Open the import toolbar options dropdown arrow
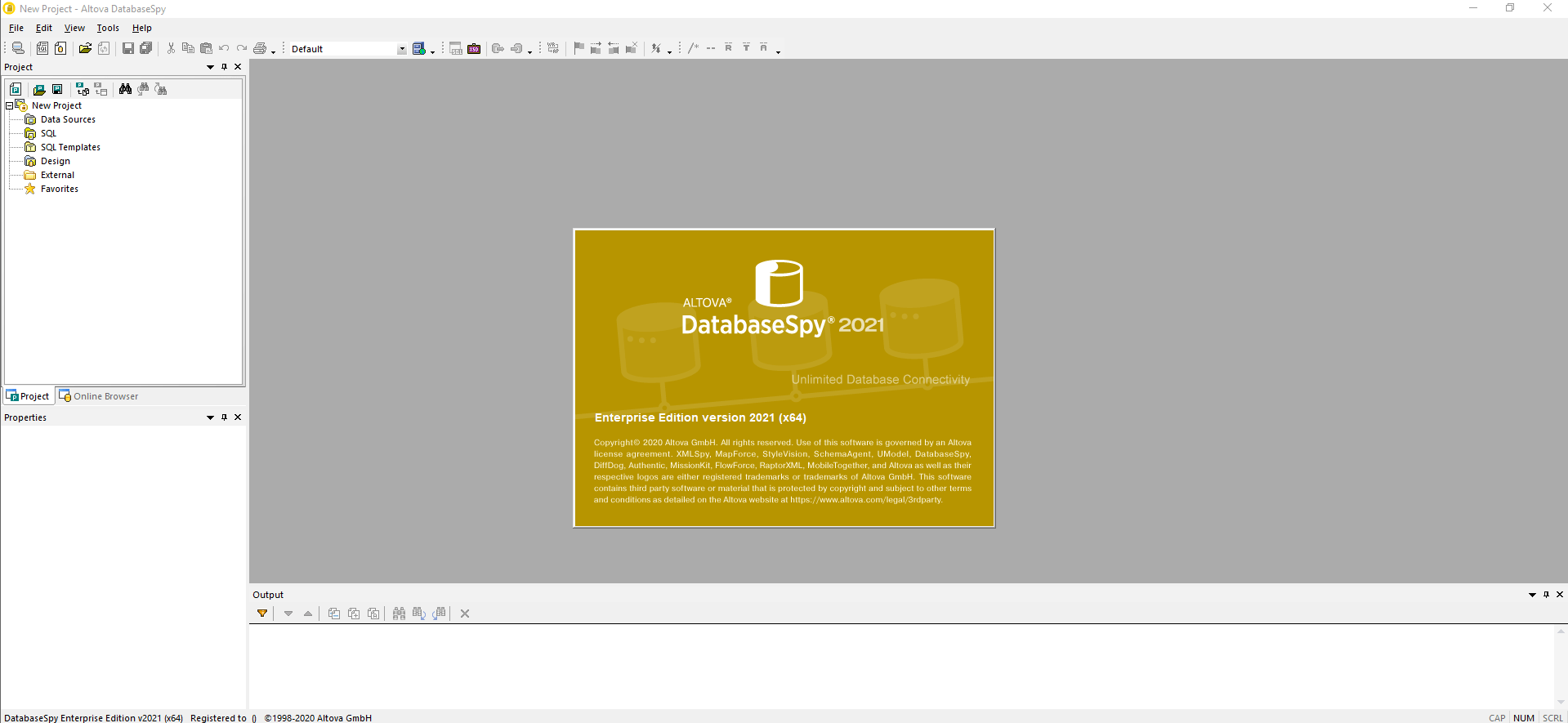Image resolution: width=1568 pixels, height=723 pixels. (x=529, y=51)
